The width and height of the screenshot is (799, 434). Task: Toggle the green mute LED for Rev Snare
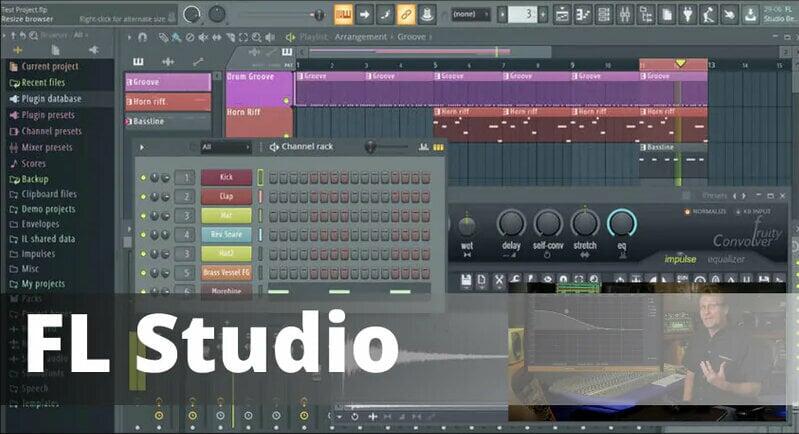(143, 234)
